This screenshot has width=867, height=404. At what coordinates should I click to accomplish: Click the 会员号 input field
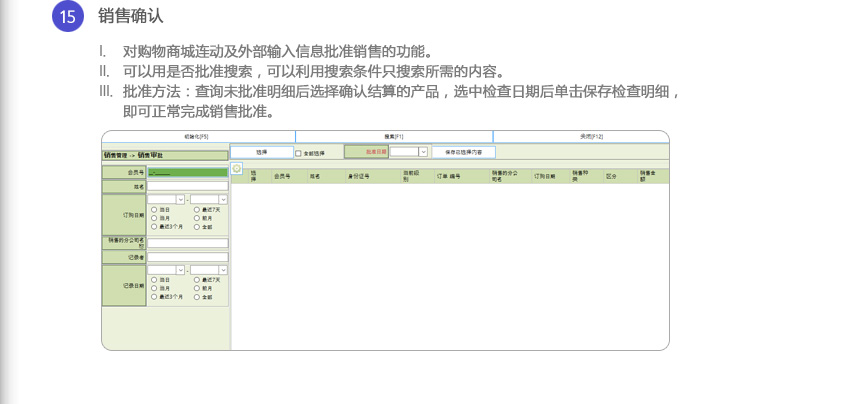point(188,173)
